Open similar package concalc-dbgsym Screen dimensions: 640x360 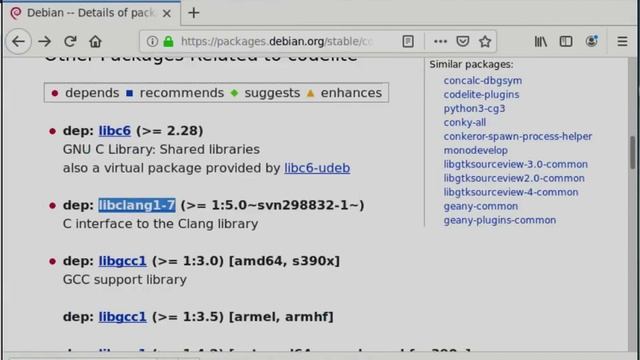pos(483,80)
